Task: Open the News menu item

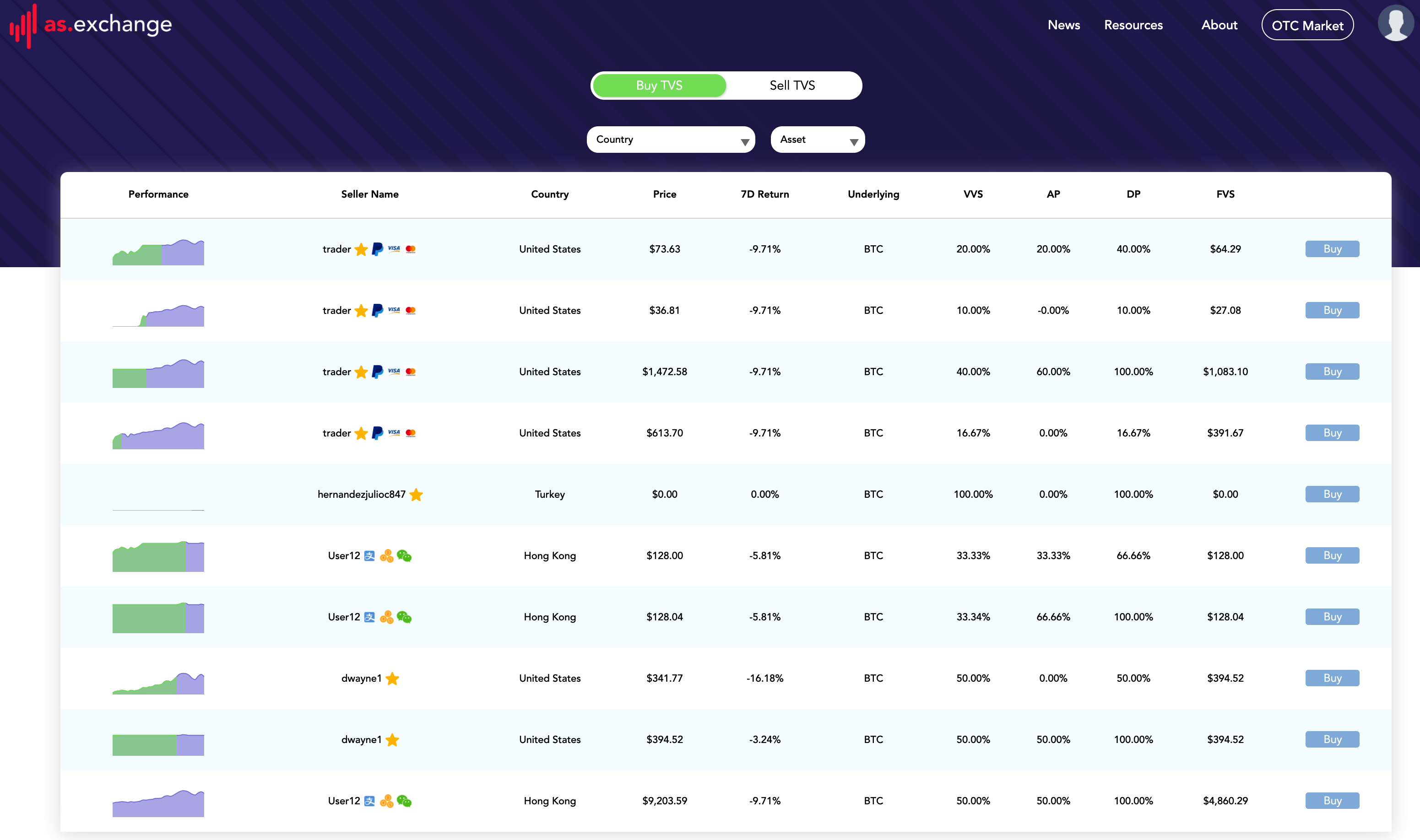Action: pos(1063,25)
